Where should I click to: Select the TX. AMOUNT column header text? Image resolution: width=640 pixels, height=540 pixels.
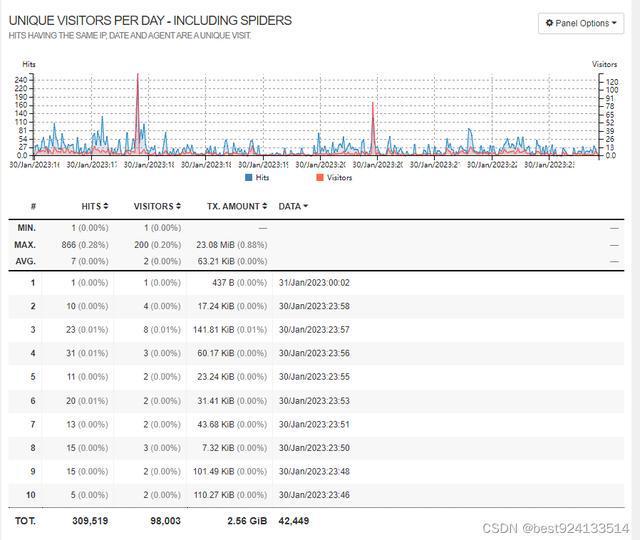pyautogui.click(x=234, y=206)
